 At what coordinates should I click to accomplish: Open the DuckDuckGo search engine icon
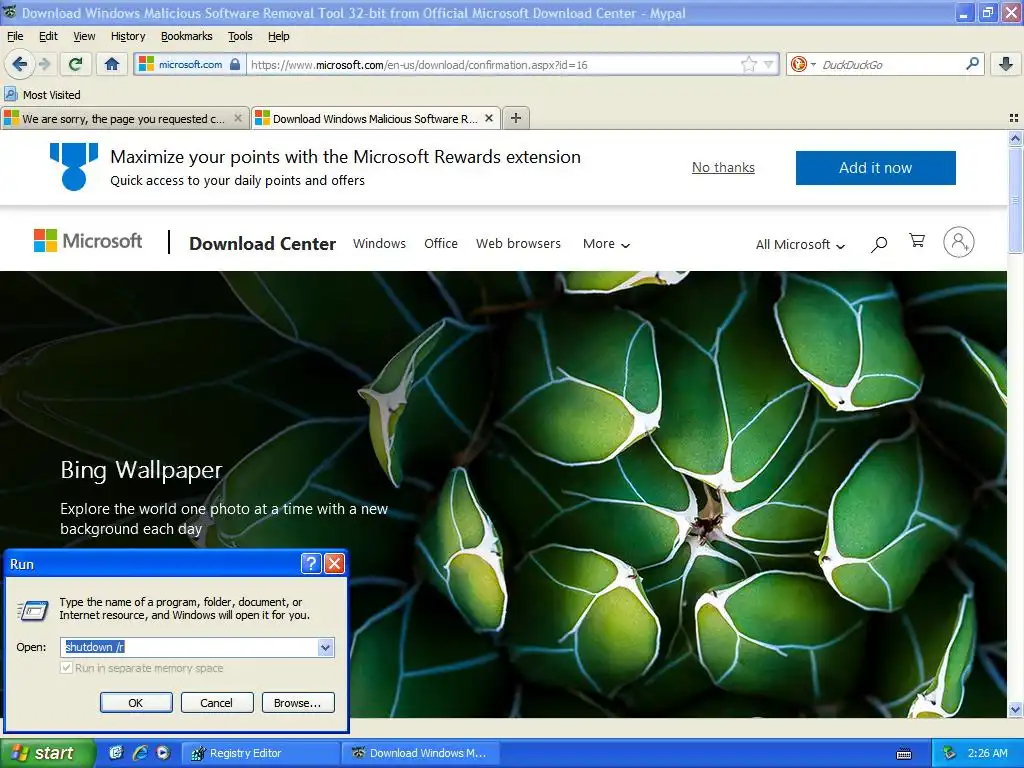point(798,64)
